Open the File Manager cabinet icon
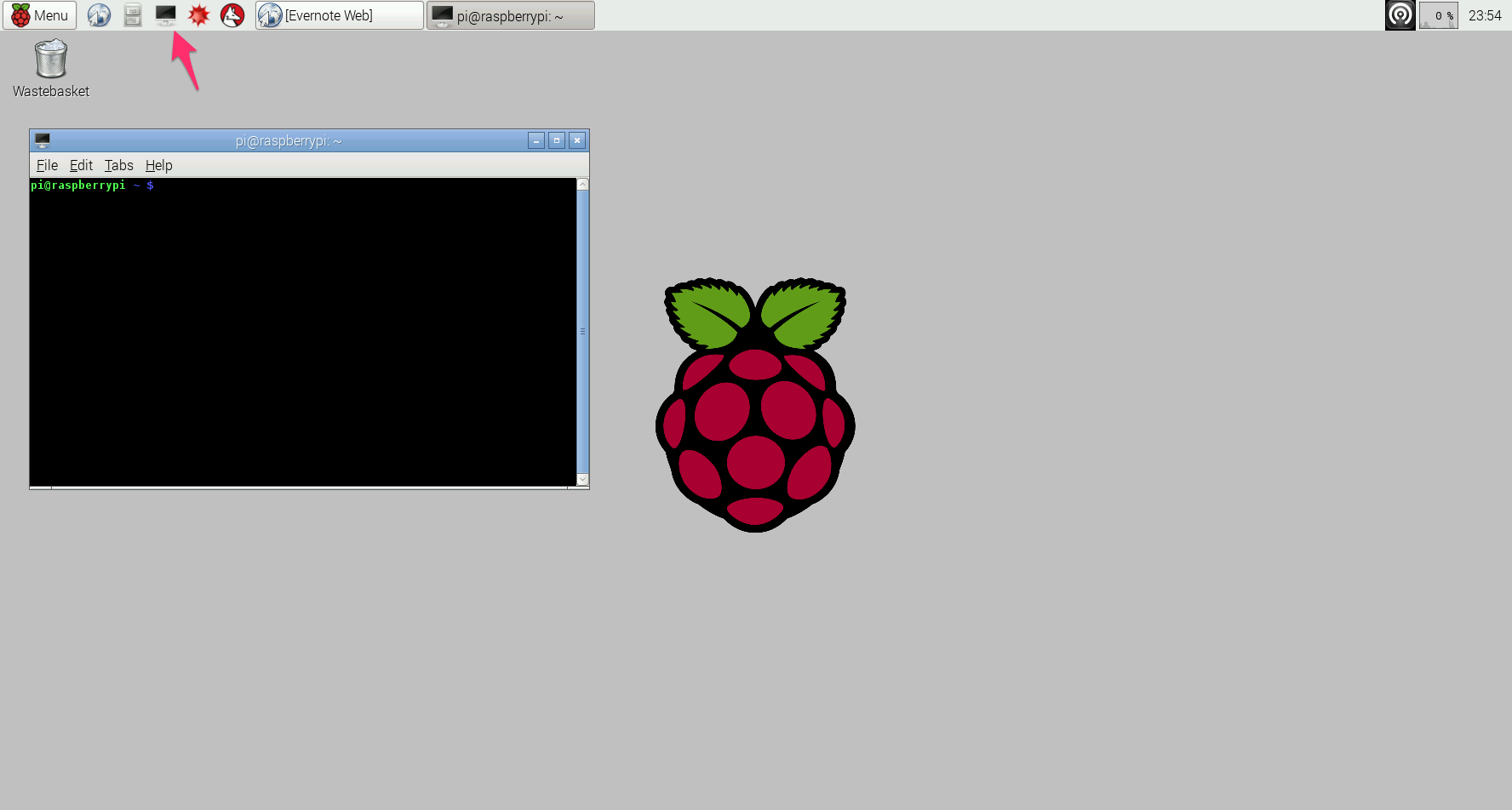 [x=133, y=15]
